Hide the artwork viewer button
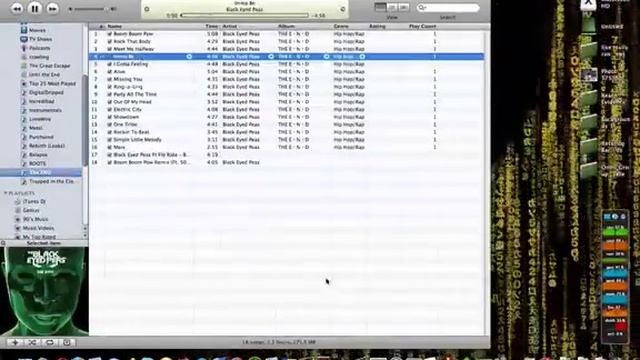This screenshot has width=640, height=360. (67, 342)
